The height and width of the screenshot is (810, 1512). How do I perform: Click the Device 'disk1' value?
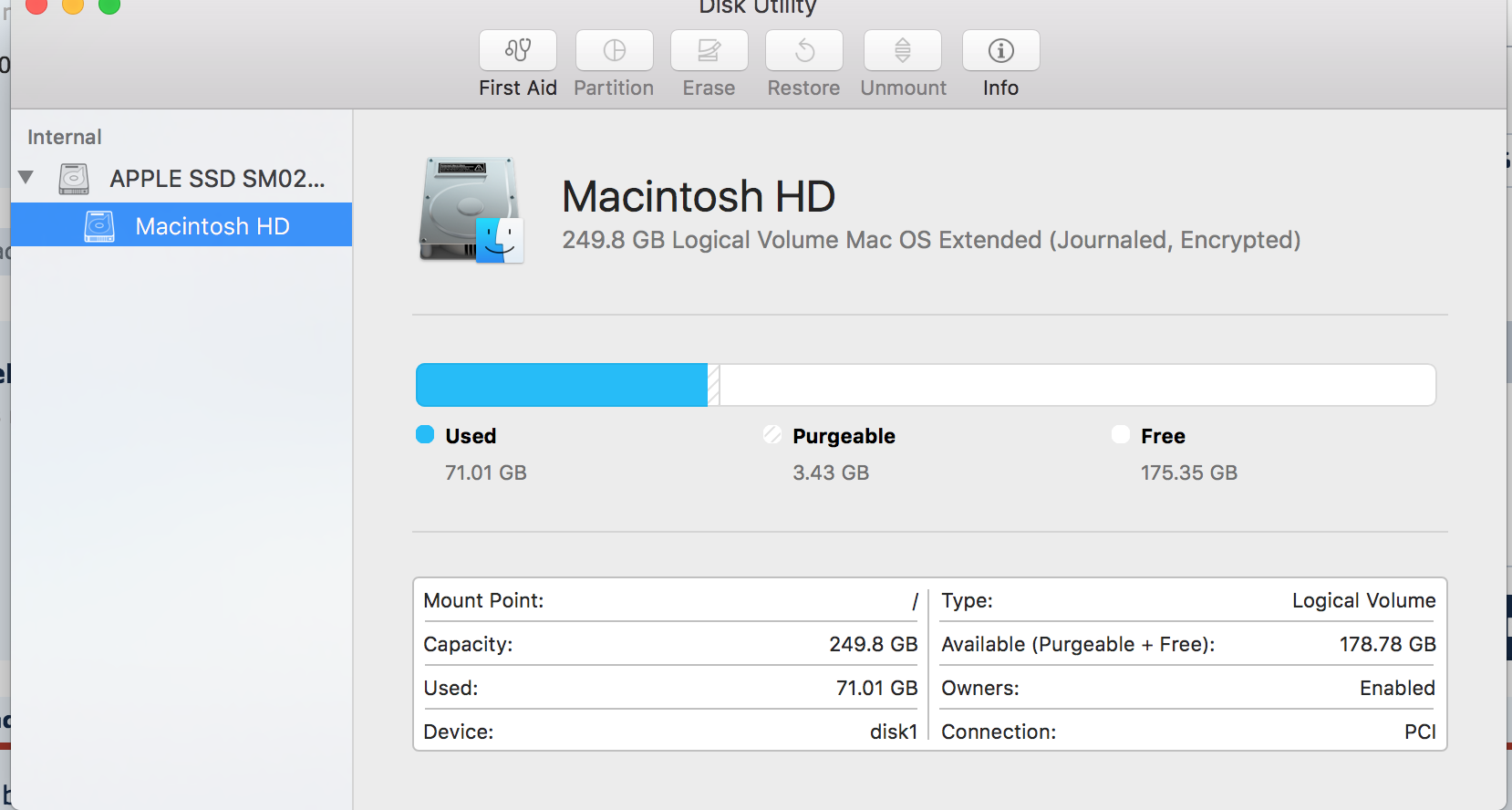coord(894,732)
